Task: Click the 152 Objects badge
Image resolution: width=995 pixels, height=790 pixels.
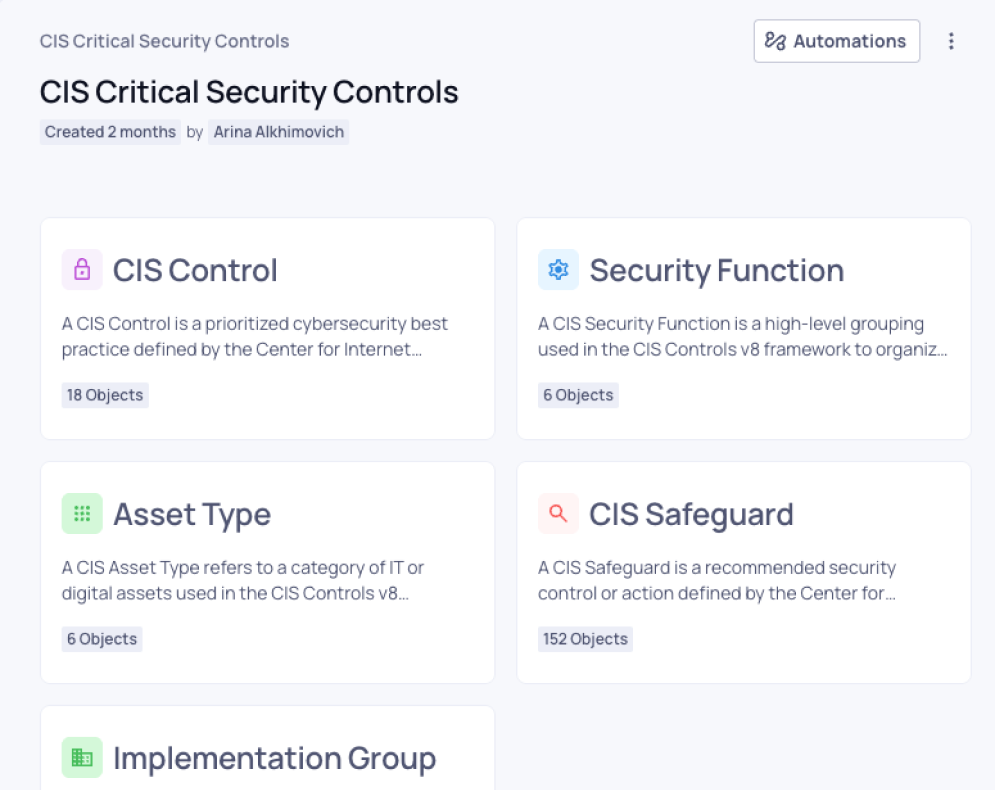Action: tap(585, 639)
